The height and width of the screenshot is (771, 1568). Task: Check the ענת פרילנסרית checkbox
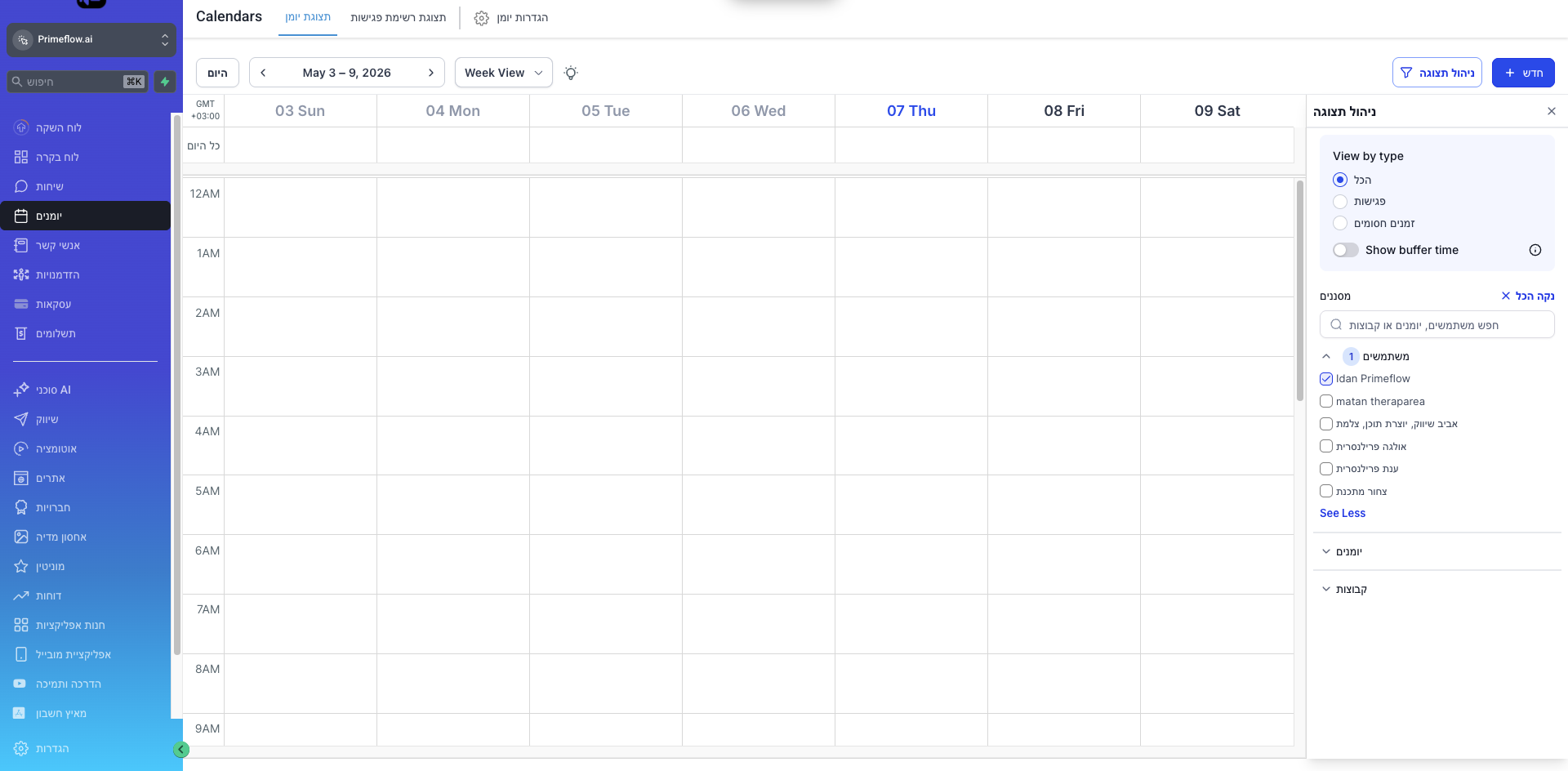[x=1326, y=469]
